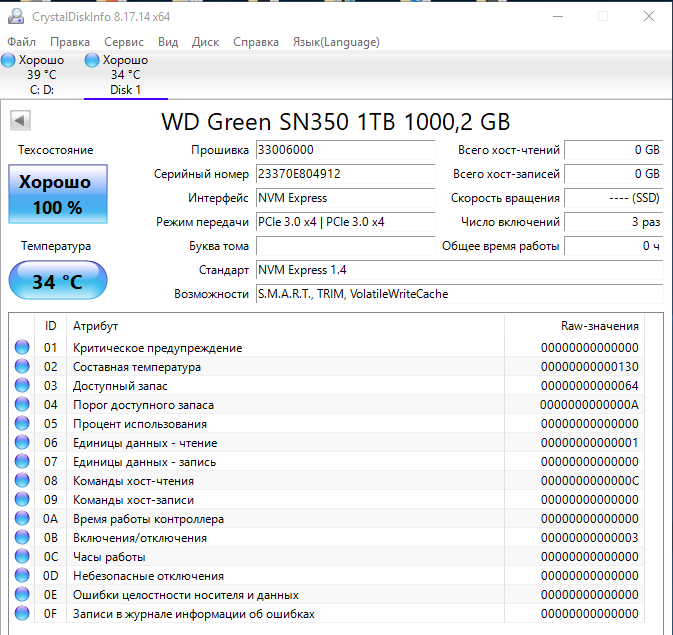Viewport: 673px width, 635px height.
Task: Click the status circle for attribute 0C Часы работы
Action: point(22,556)
